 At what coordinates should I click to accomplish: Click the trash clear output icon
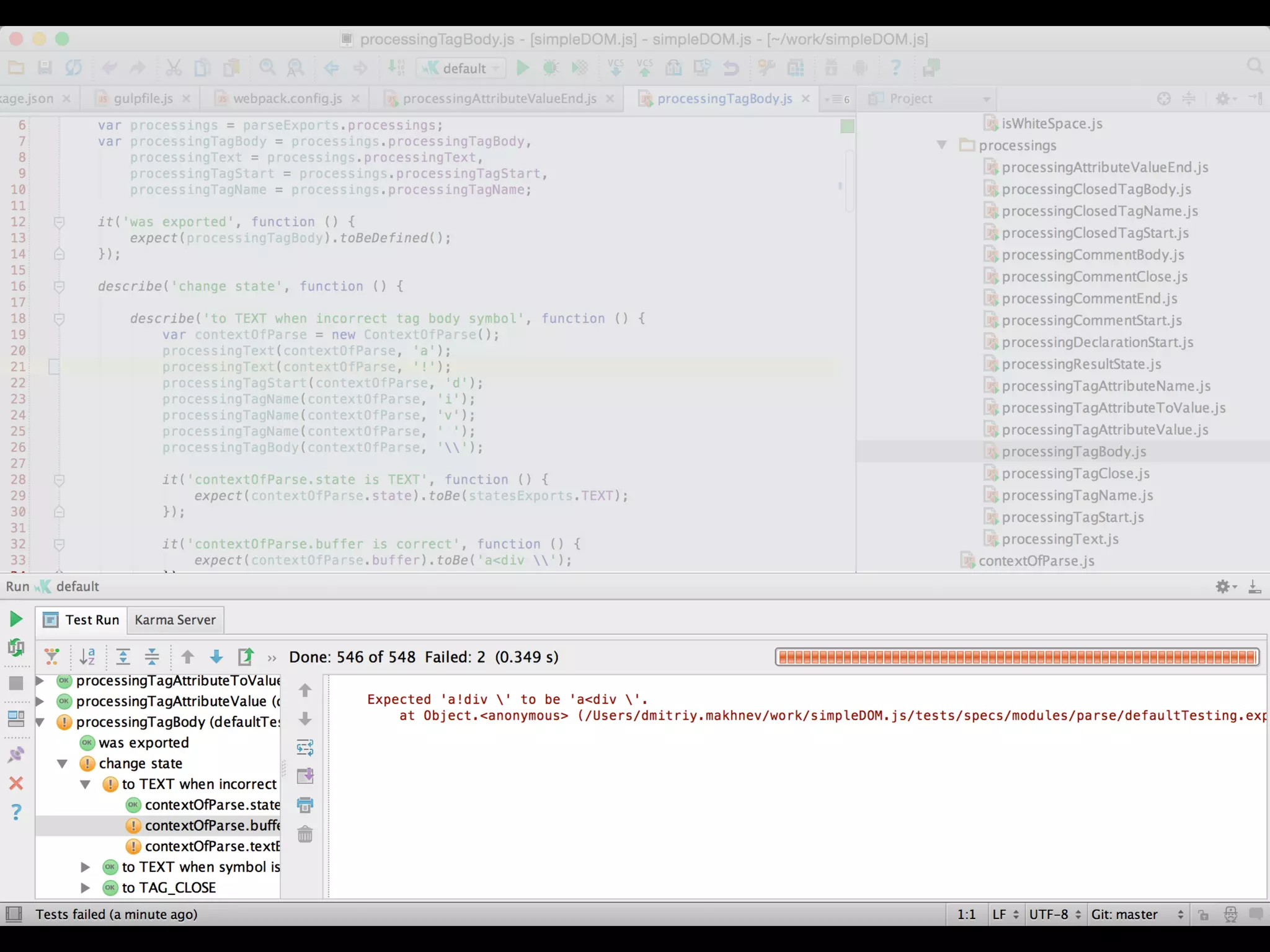point(305,834)
